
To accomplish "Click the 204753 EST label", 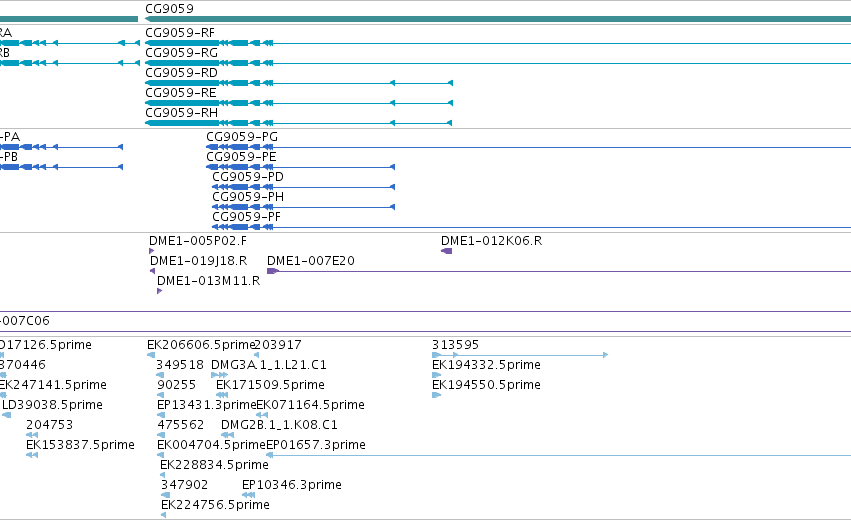I will 49,425.
